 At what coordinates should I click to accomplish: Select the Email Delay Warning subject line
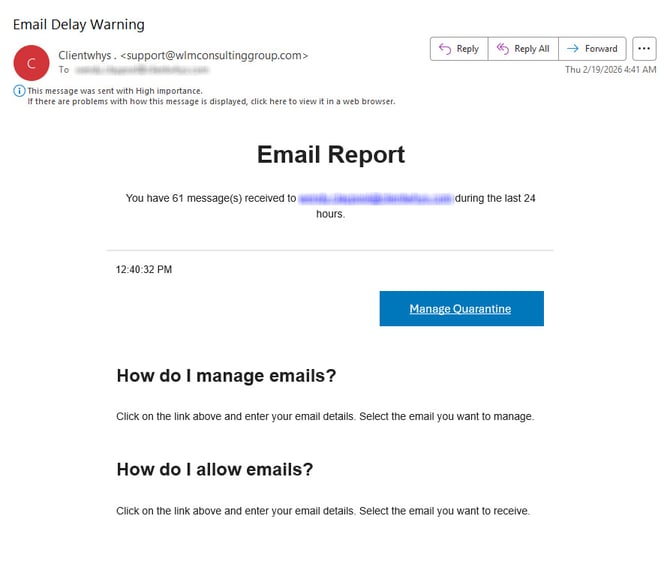[78, 24]
